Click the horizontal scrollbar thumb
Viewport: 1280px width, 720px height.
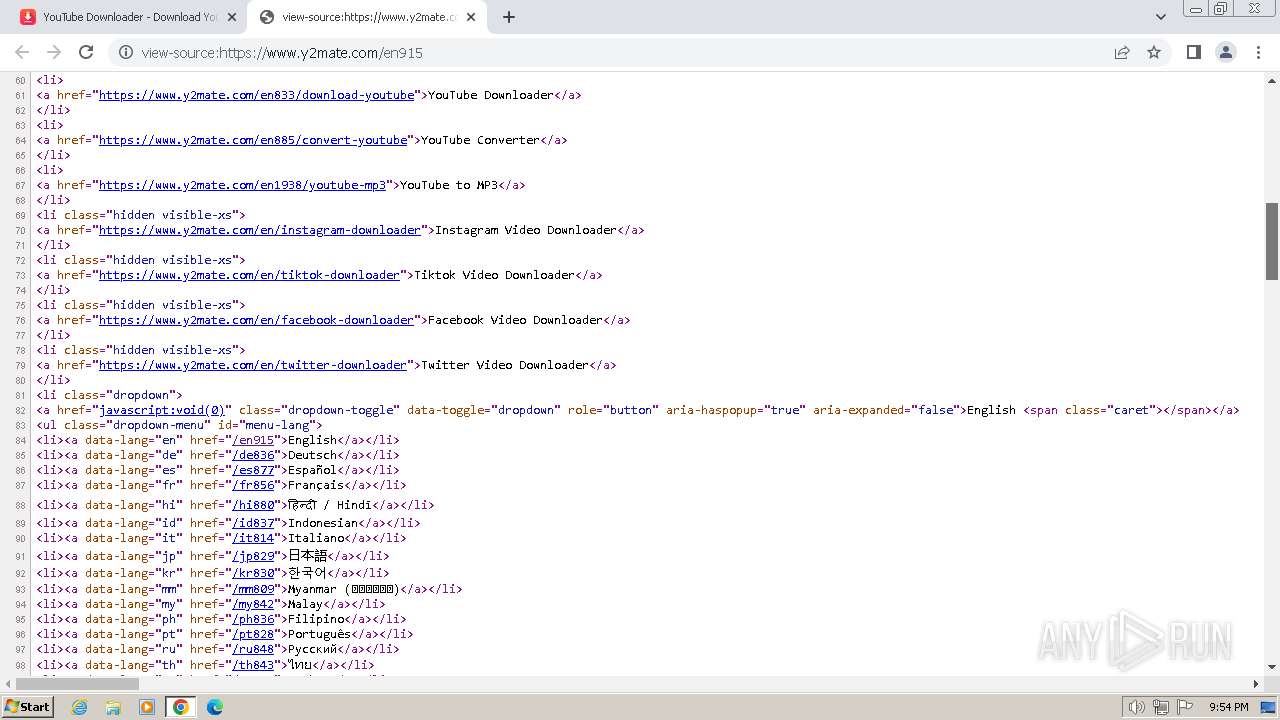click(78, 684)
